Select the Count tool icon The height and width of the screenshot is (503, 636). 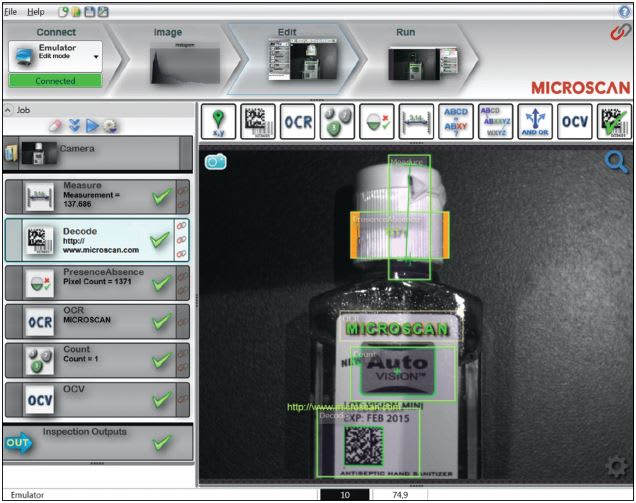337,121
